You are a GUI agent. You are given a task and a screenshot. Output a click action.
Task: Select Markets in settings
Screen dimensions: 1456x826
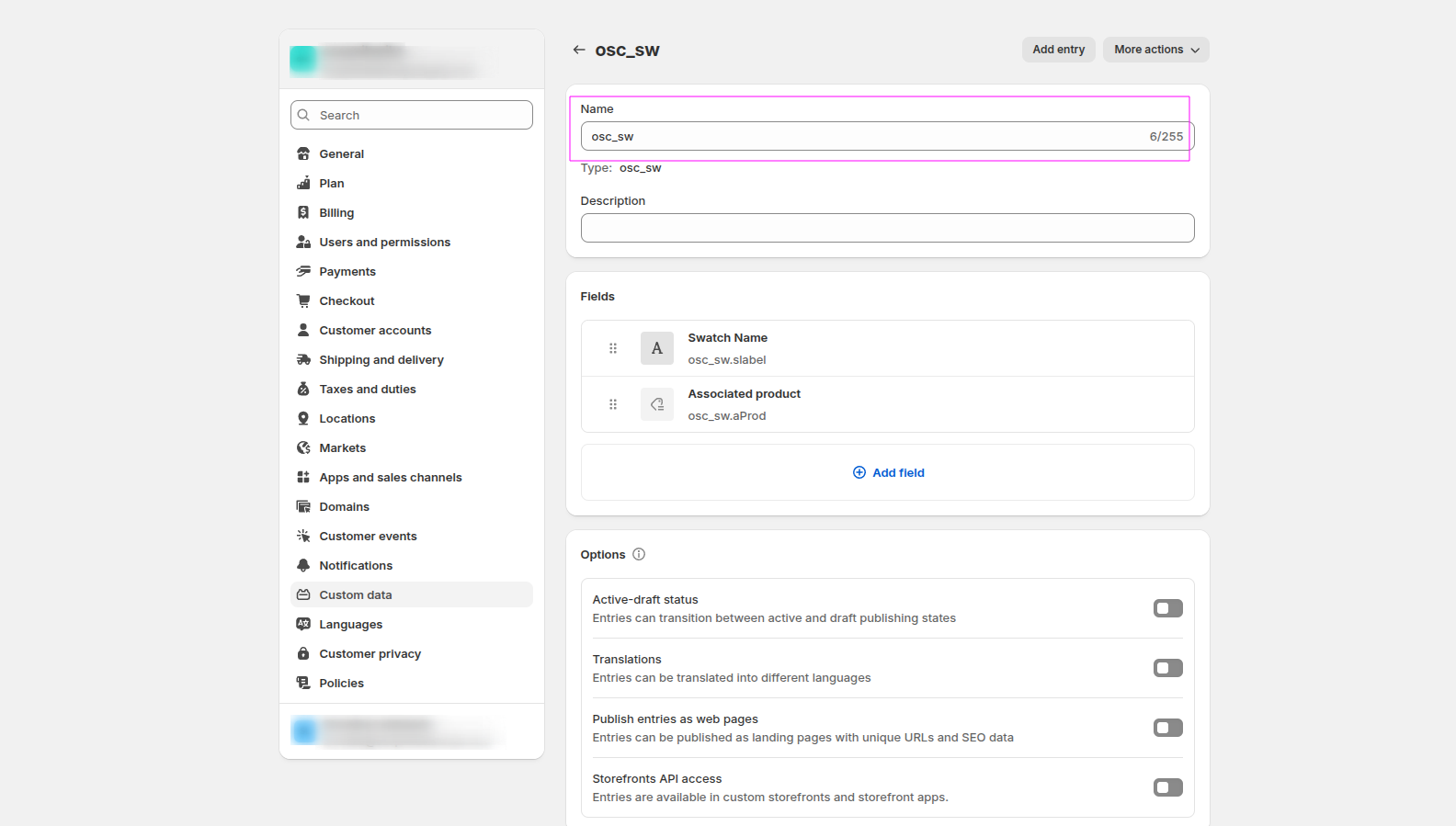412,447
